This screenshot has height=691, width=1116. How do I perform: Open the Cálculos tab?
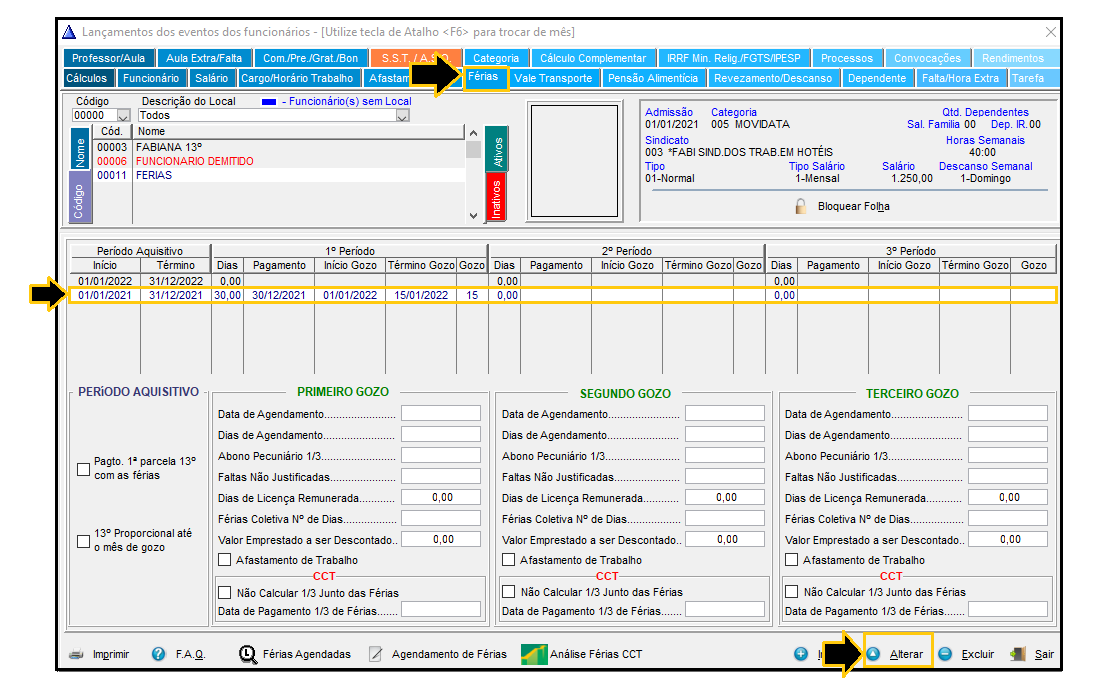tap(86, 78)
